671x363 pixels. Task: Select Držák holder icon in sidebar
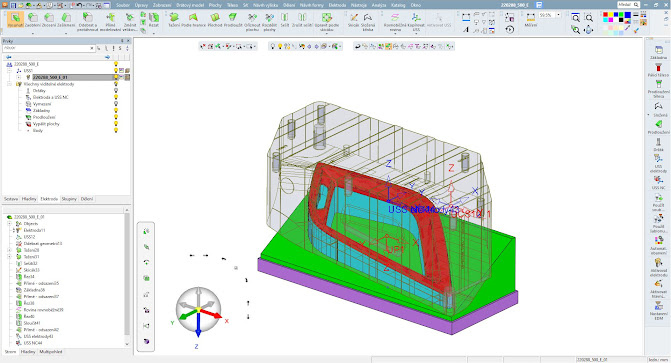pos(659,144)
